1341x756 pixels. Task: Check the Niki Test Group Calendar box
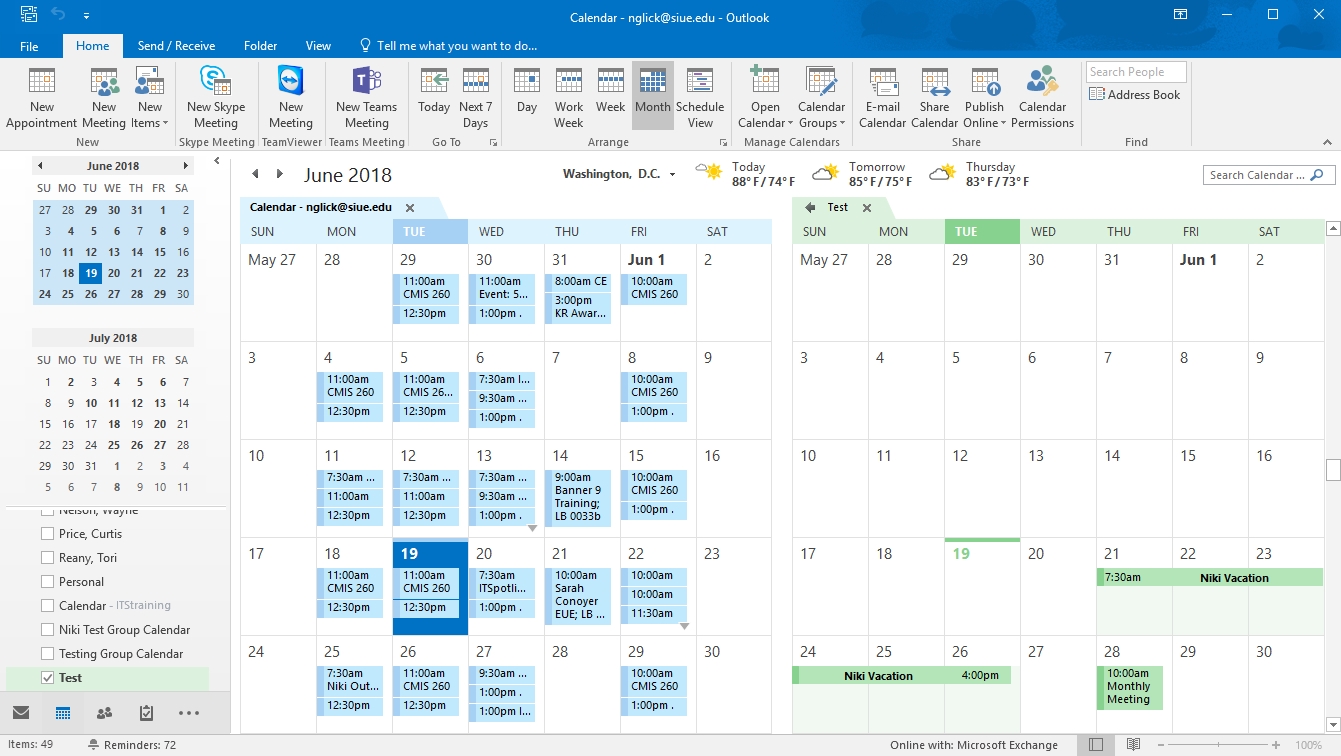click(x=47, y=630)
